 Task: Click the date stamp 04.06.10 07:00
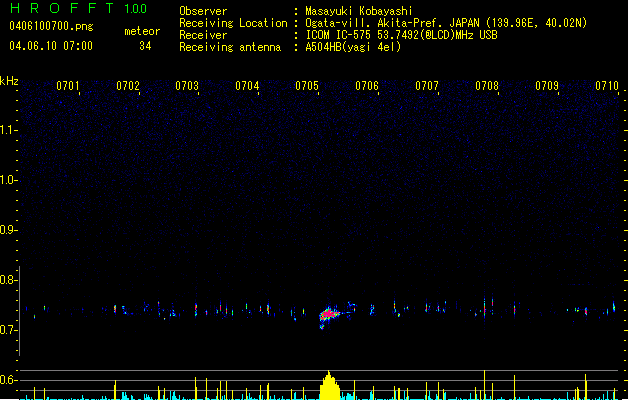pos(51,46)
